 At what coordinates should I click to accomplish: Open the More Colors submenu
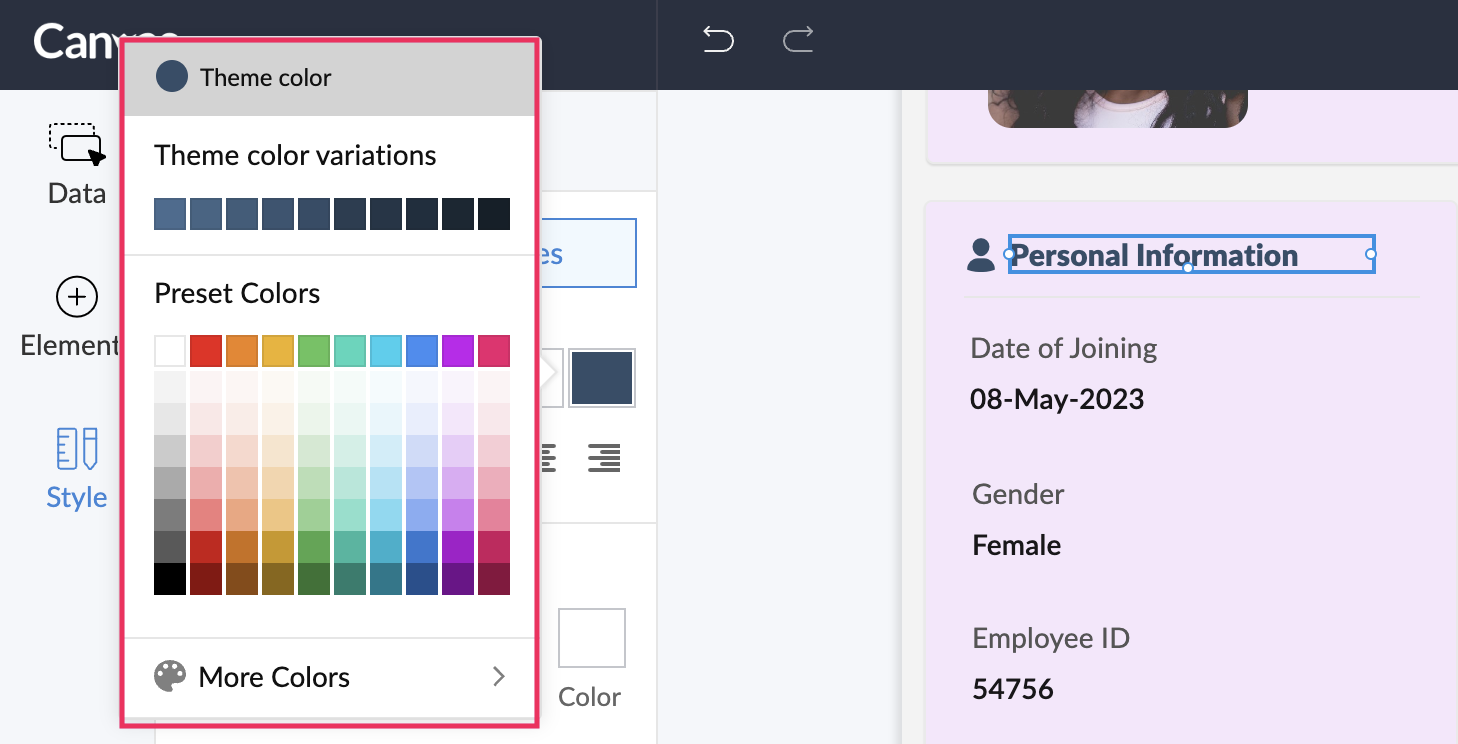(329, 677)
